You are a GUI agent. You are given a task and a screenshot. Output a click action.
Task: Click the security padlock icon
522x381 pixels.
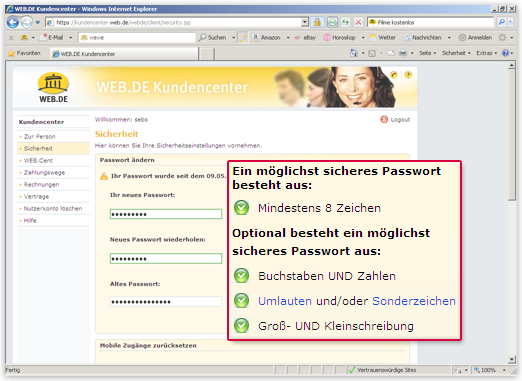pos(317,22)
